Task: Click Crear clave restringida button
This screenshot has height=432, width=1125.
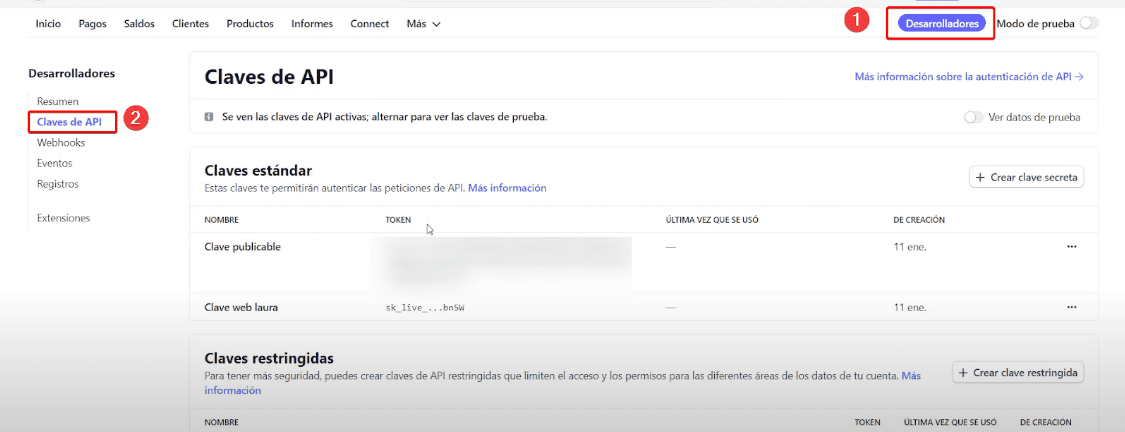Action: coord(1017,372)
